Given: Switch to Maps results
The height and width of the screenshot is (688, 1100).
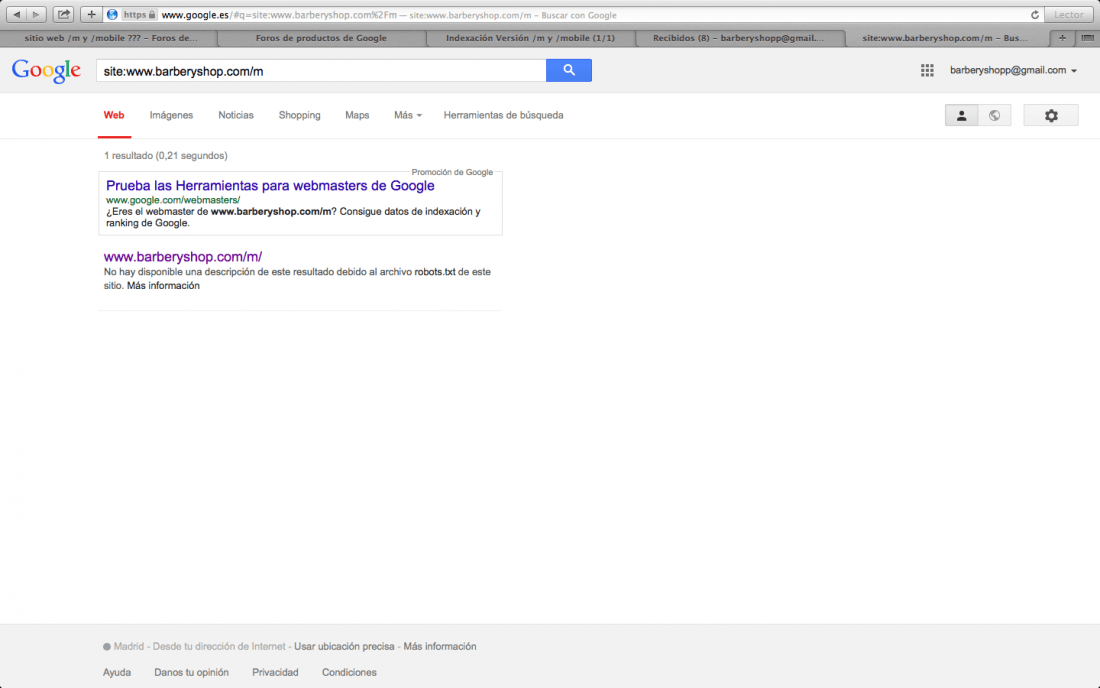Looking at the screenshot, I should click(357, 115).
